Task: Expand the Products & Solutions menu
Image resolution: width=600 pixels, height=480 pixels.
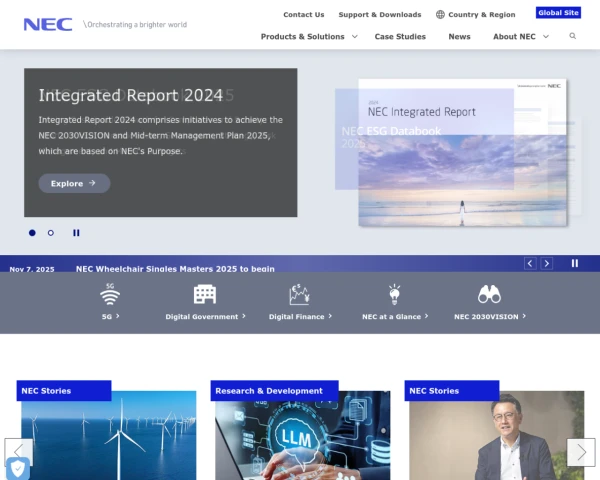Action: (309, 36)
